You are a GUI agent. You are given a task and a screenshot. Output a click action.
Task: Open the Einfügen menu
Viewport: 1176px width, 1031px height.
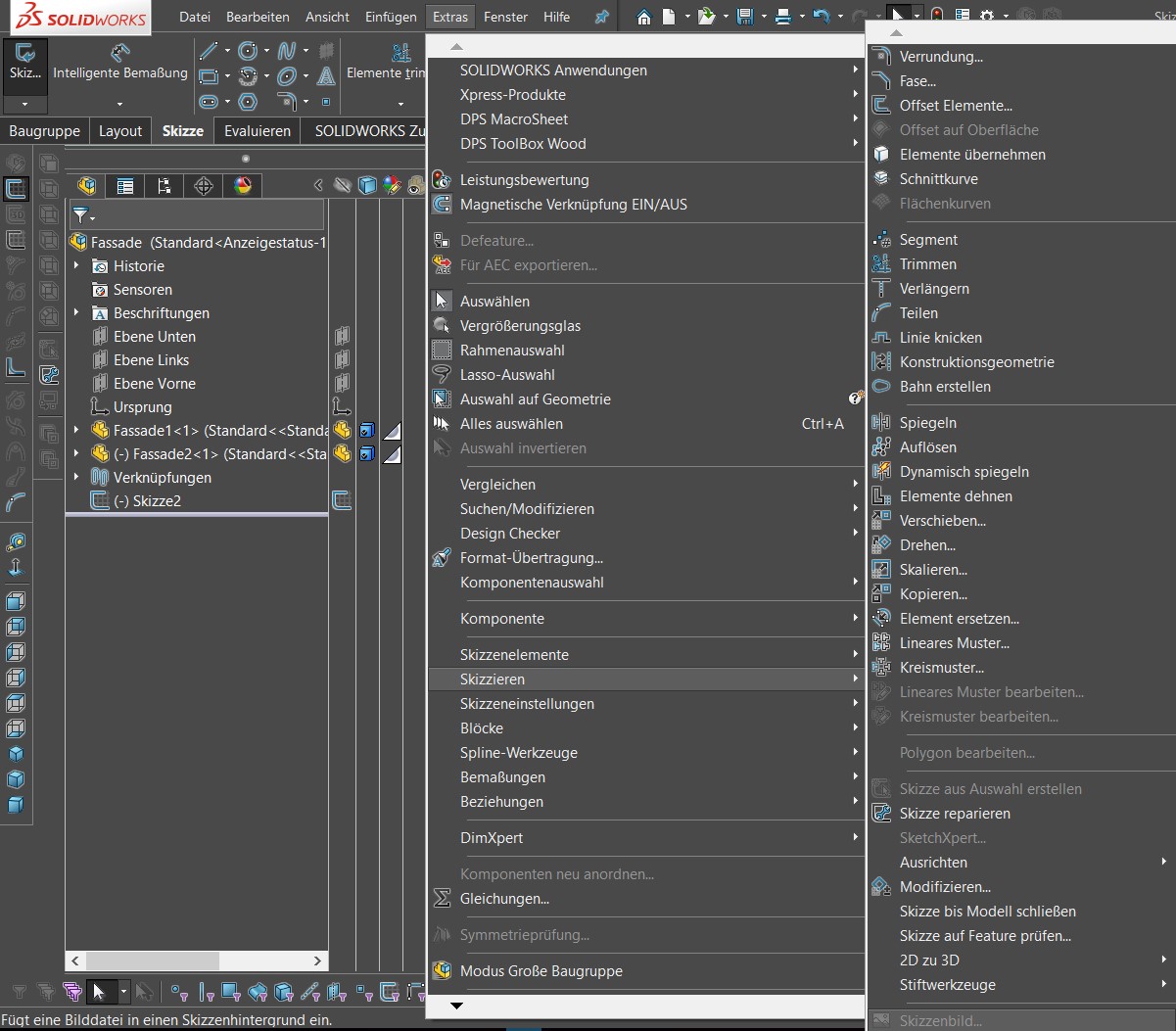(391, 17)
